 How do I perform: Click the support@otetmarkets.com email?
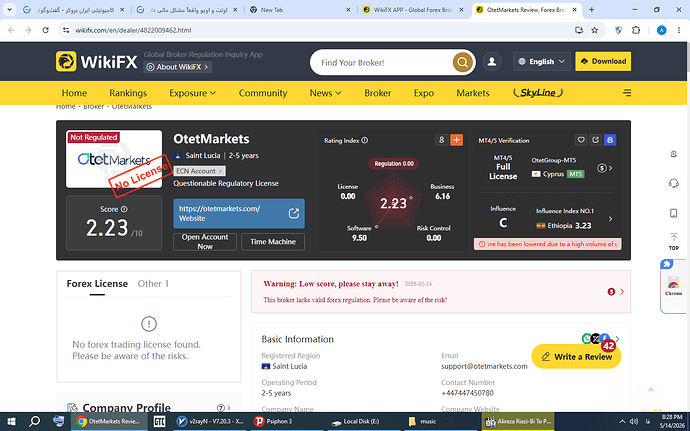pos(484,366)
